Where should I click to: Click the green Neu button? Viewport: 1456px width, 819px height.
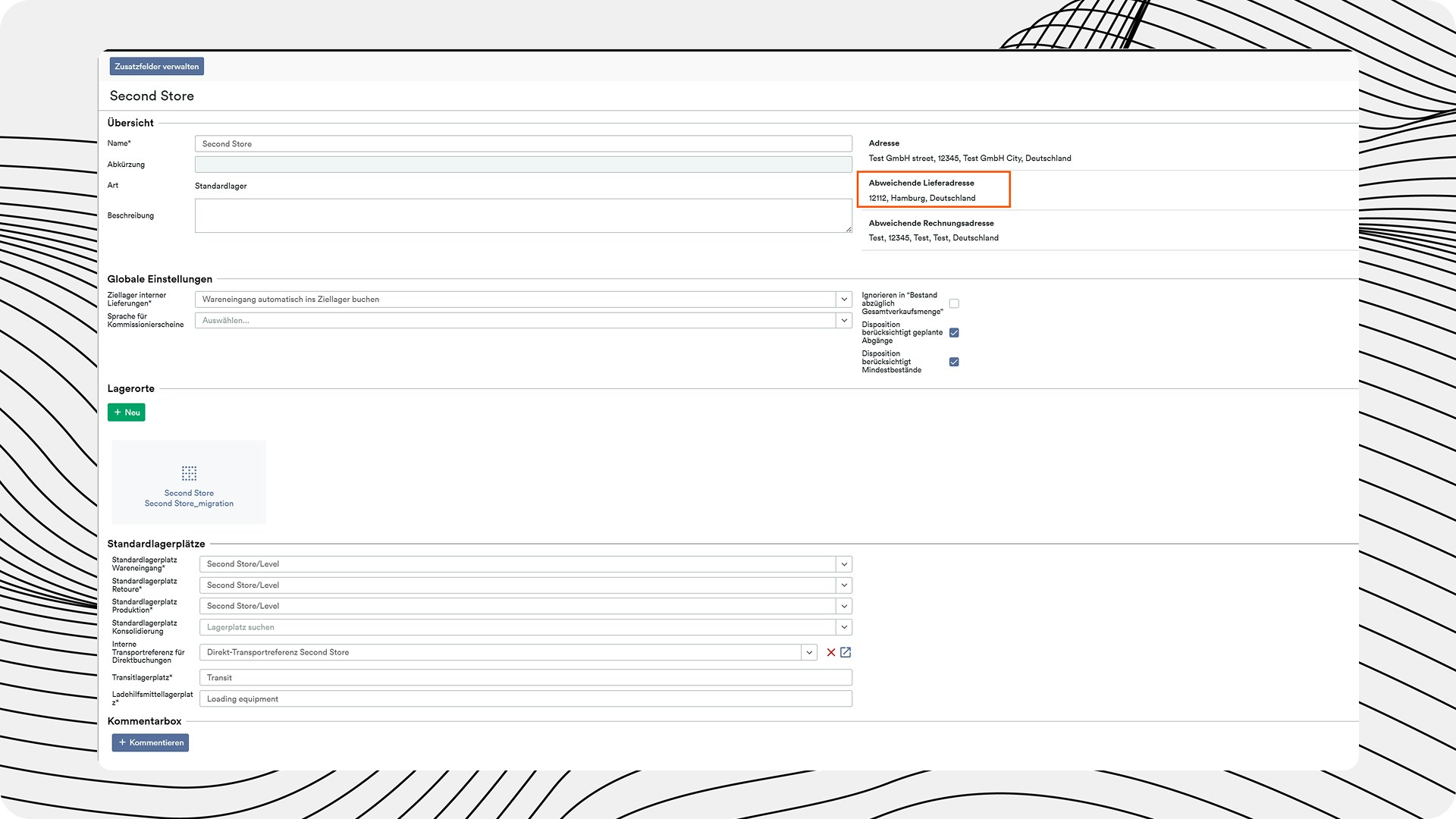[127, 413]
